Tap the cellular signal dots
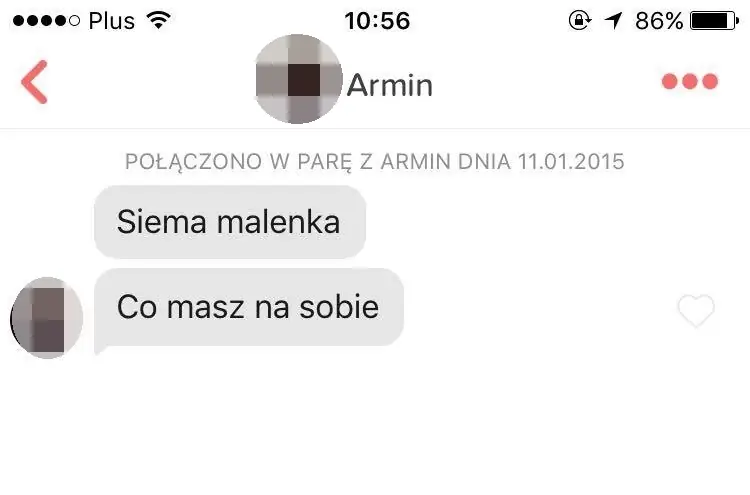 (x=46, y=21)
